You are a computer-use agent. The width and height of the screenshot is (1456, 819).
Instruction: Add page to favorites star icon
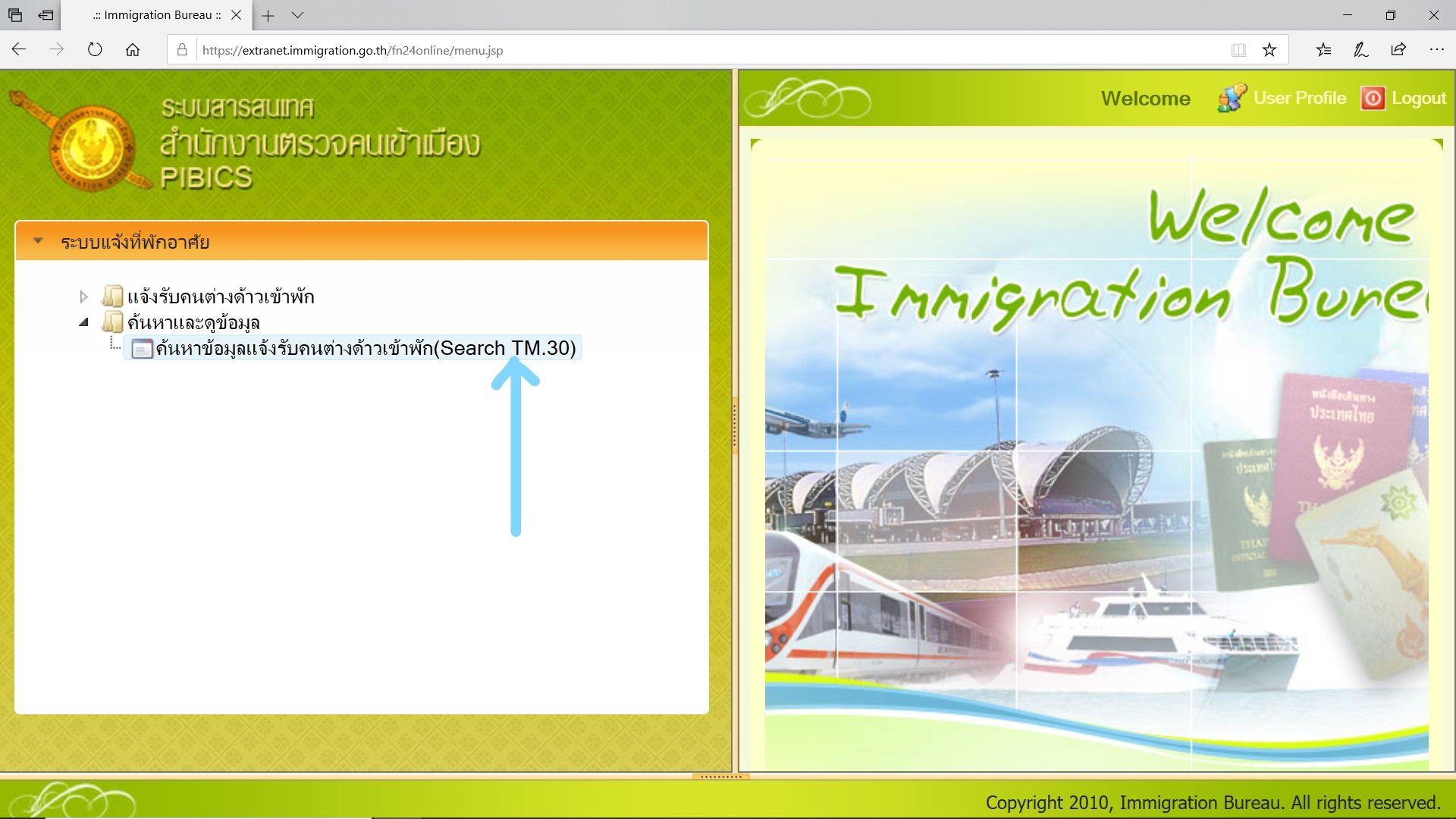pos(1269,50)
